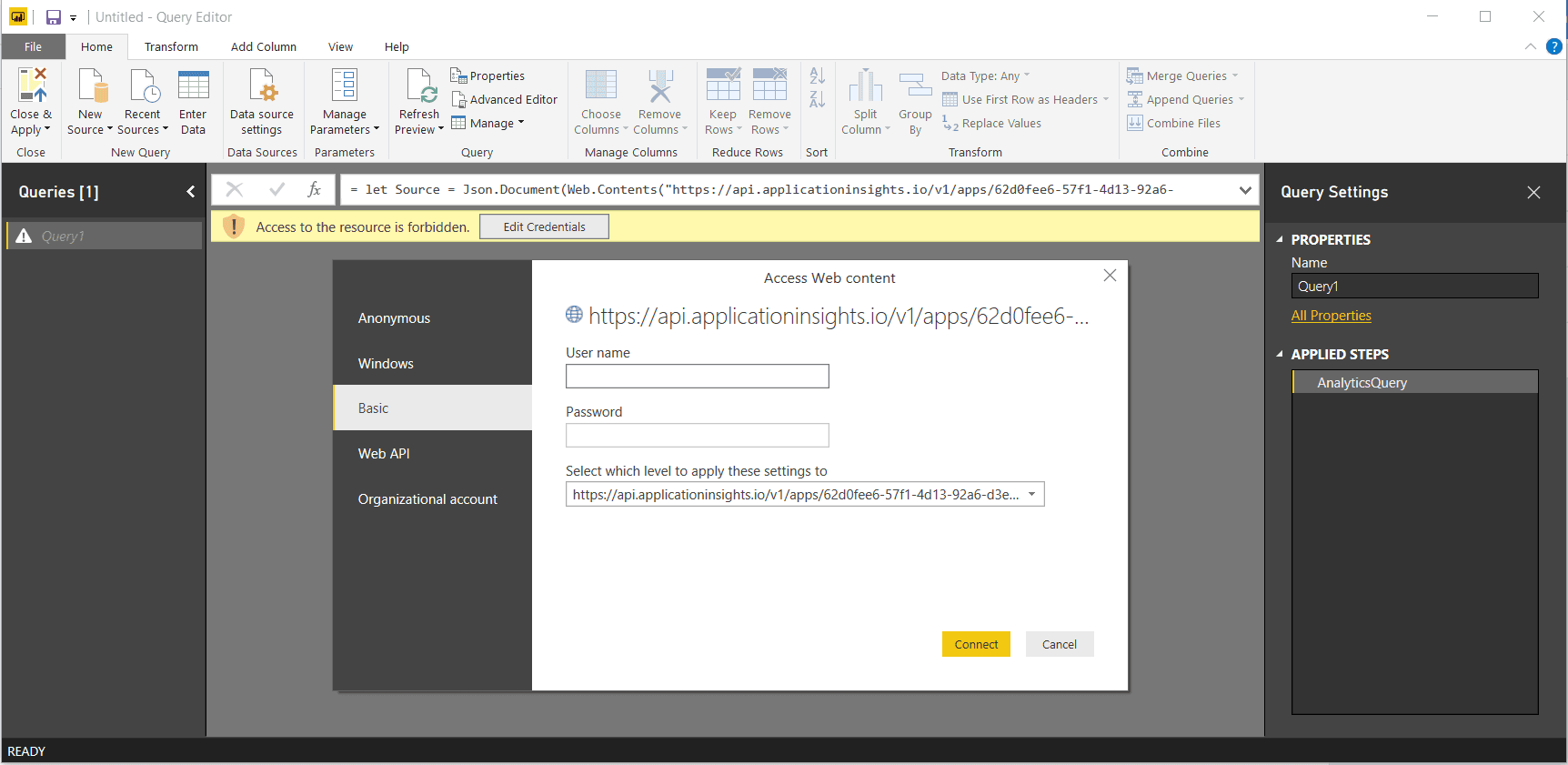The image size is (1568, 765).
Task: Click the save icon in title bar
Action: coord(54,17)
